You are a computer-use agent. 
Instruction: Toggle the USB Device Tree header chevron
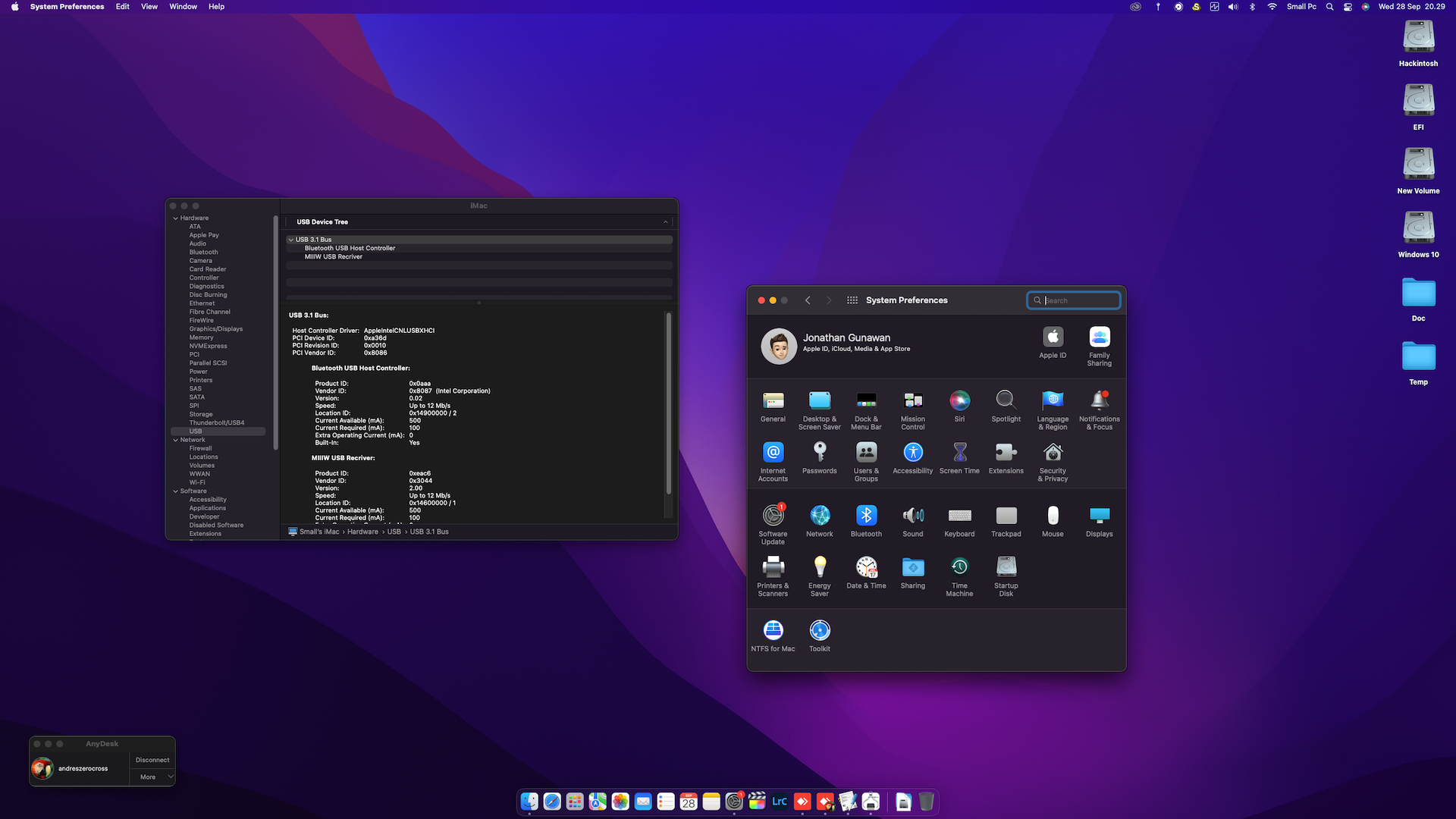click(x=666, y=222)
